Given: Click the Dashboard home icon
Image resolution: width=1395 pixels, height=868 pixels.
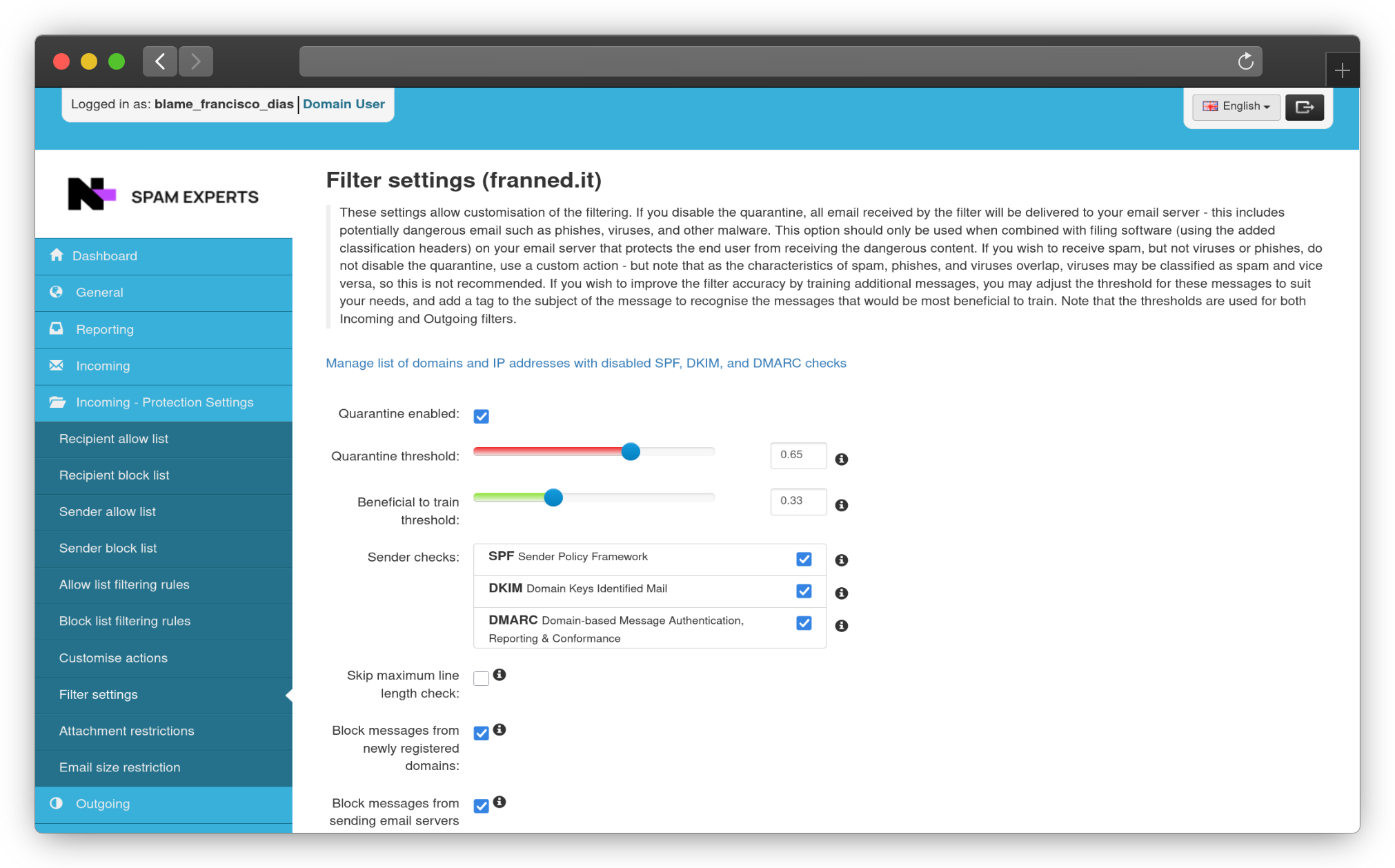Looking at the screenshot, I should click(x=57, y=255).
